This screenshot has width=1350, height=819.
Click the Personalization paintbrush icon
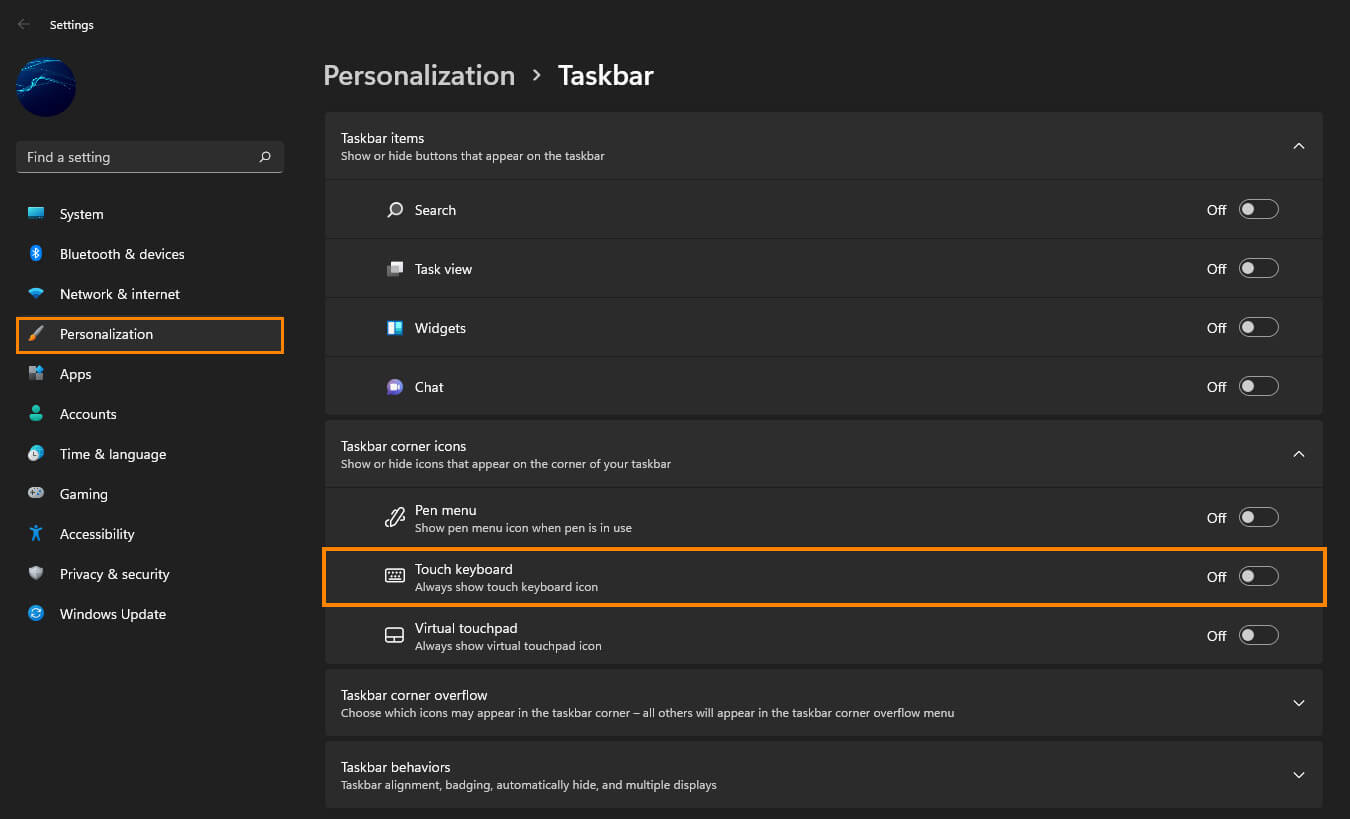click(x=36, y=334)
